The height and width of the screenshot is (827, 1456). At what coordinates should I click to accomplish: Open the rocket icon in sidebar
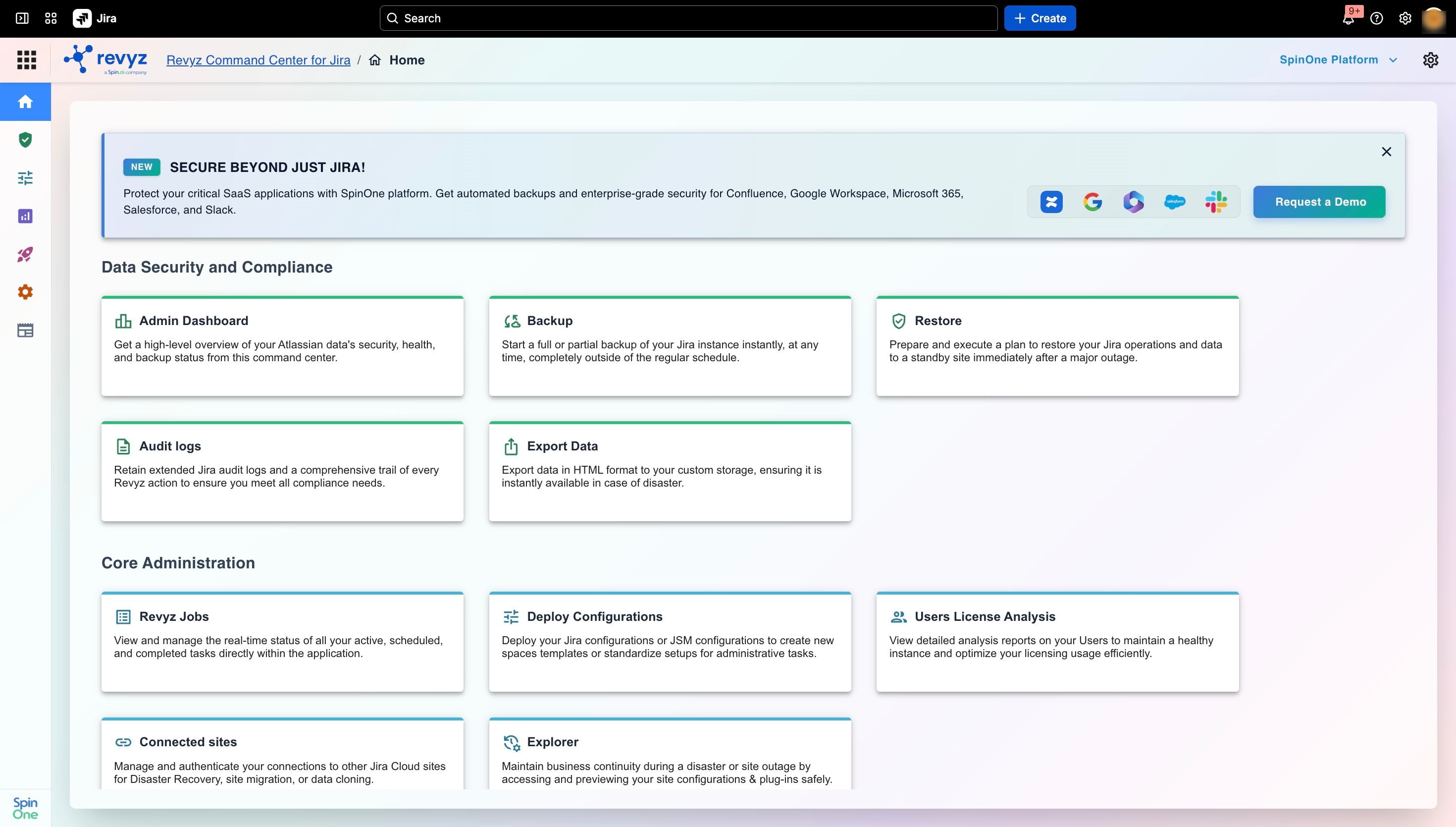click(26, 254)
